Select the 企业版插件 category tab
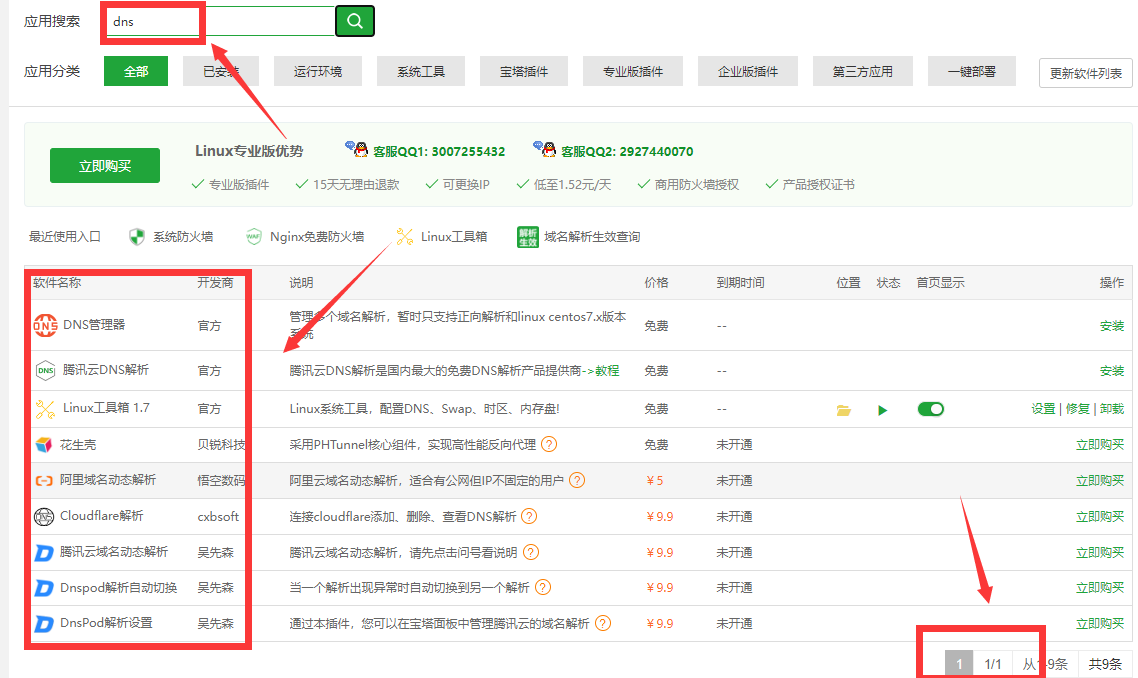This screenshot has width=1138, height=678. tap(748, 71)
